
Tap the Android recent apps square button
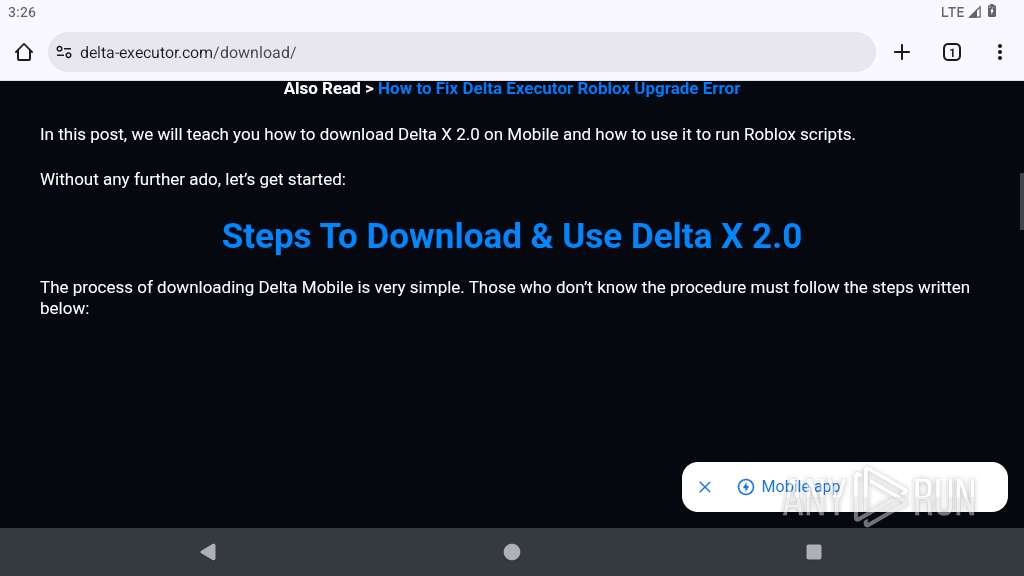814,552
